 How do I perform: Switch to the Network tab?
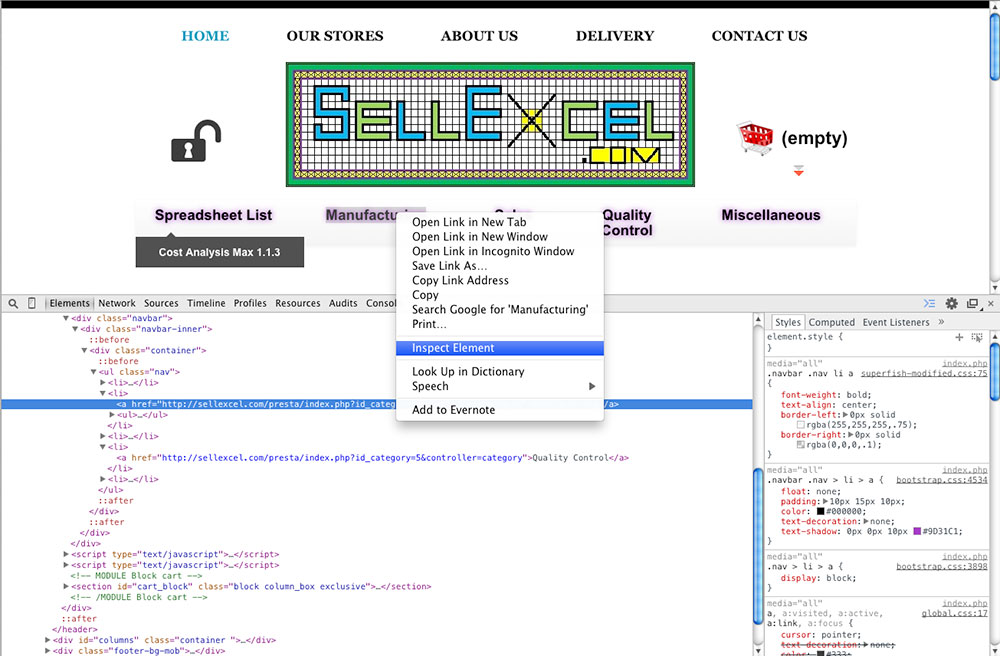(x=117, y=303)
